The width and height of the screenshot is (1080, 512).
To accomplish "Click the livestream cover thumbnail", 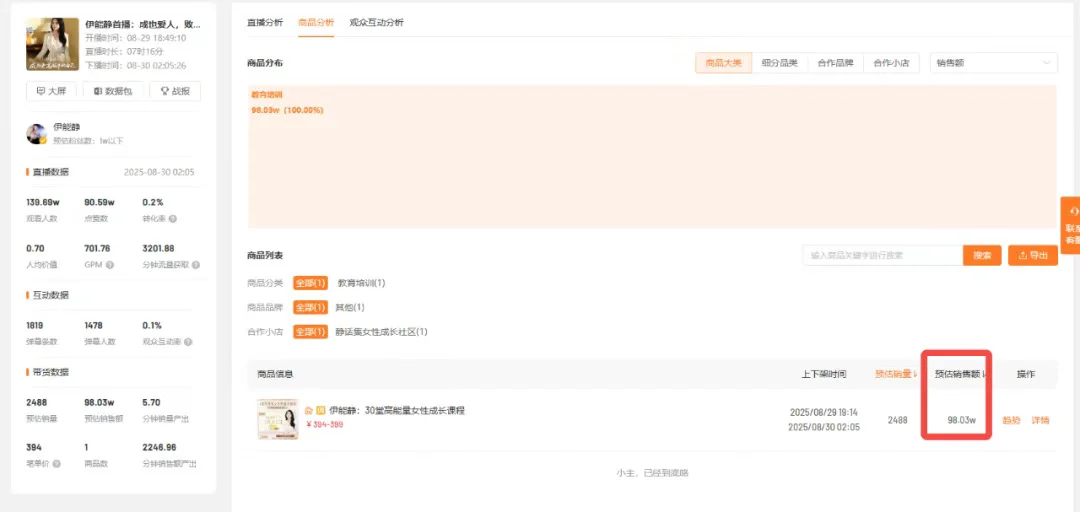I will coord(52,44).
